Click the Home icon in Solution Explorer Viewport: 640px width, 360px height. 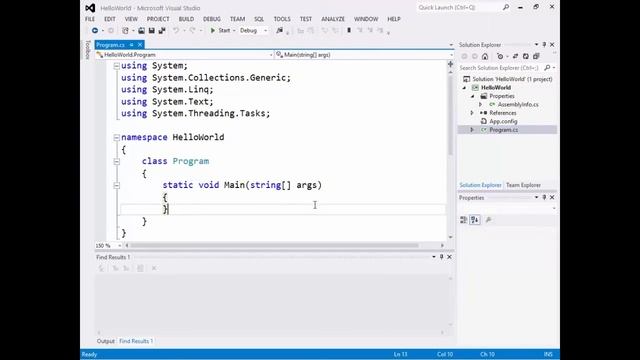pyautogui.click(x=485, y=56)
